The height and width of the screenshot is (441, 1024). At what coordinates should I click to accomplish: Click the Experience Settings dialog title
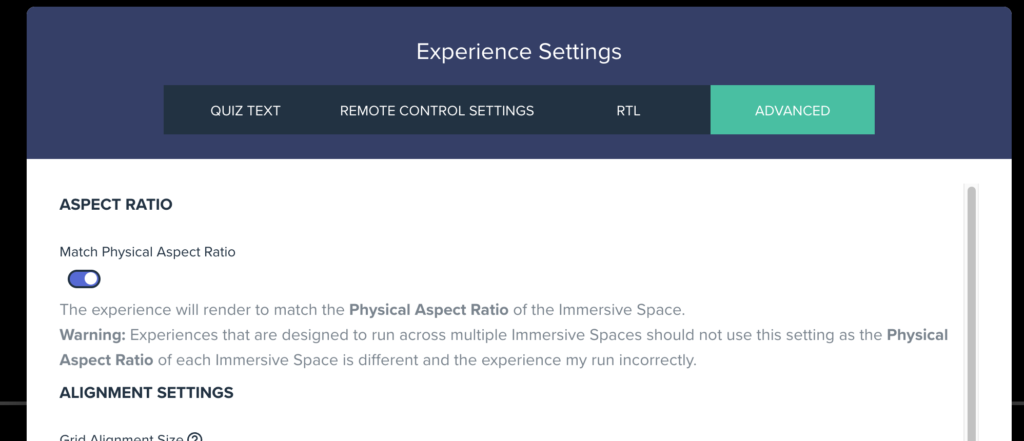click(x=519, y=52)
